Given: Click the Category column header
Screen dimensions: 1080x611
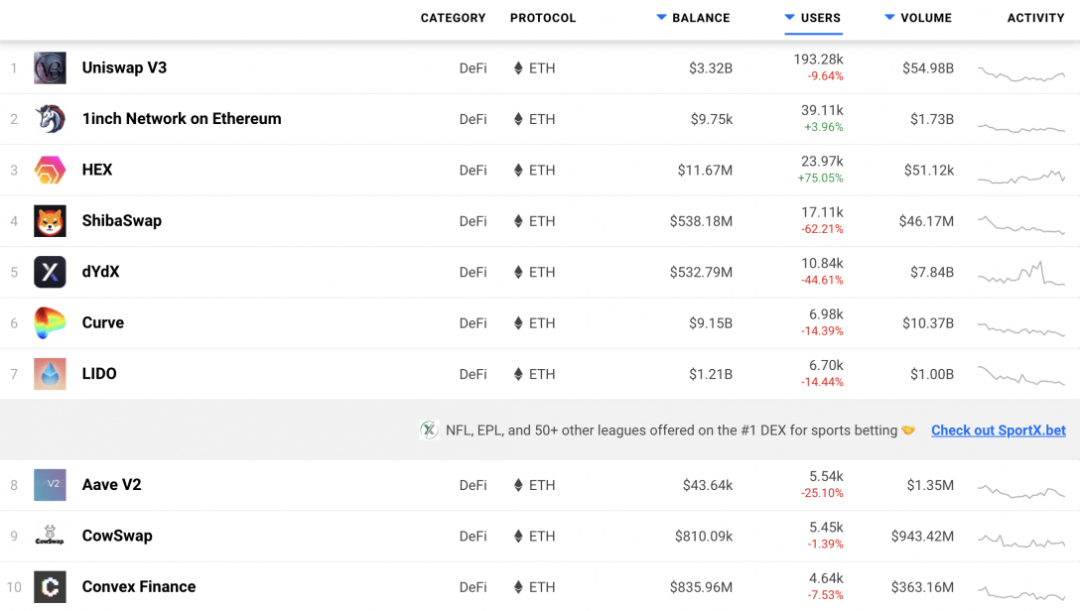Looking at the screenshot, I should [453, 18].
